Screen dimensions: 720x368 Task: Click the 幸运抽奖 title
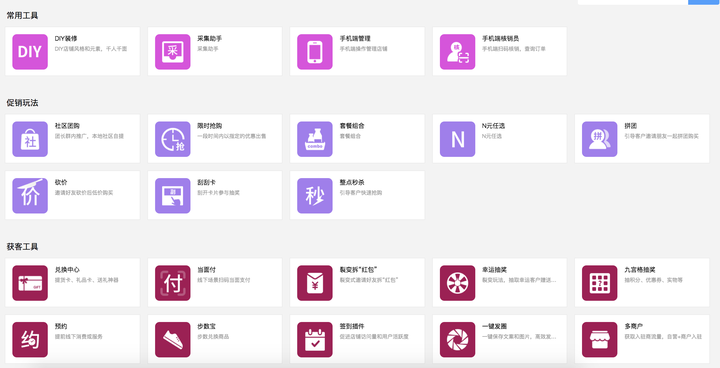pyautogui.click(x=494, y=270)
